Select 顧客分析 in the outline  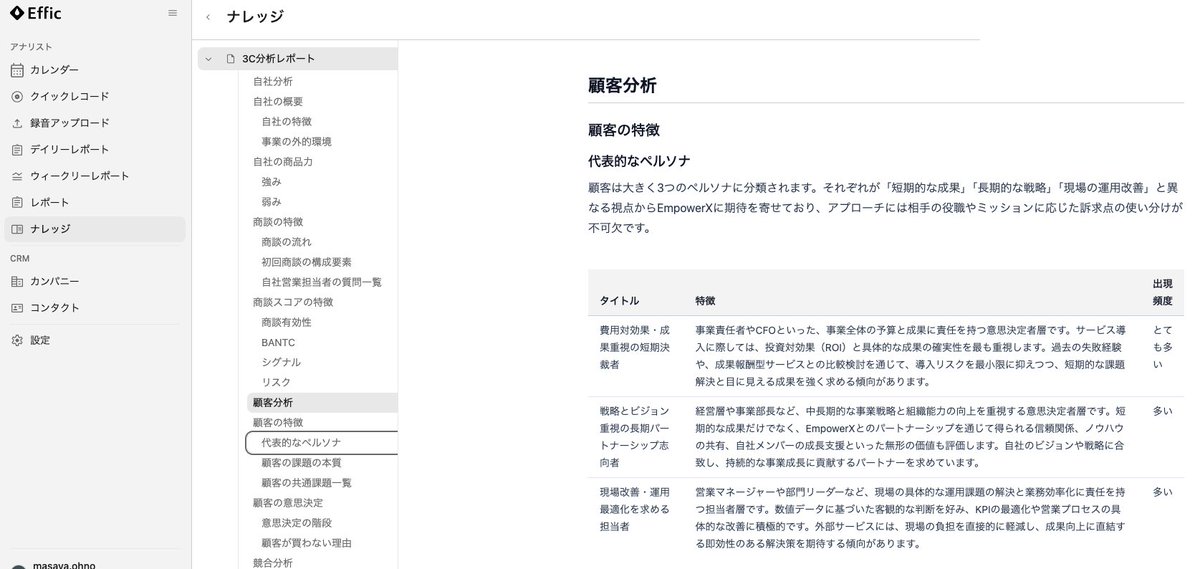pyautogui.click(x=322, y=403)
